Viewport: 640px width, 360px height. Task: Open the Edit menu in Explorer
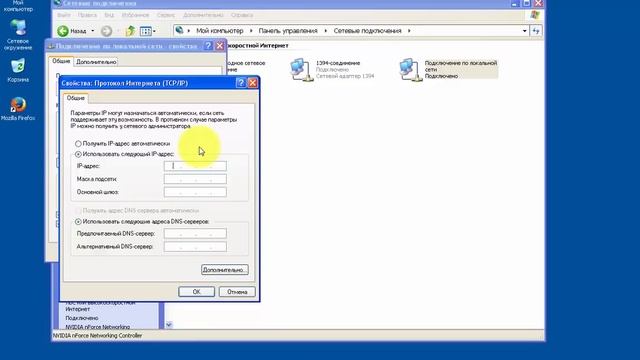coord(87,15)
